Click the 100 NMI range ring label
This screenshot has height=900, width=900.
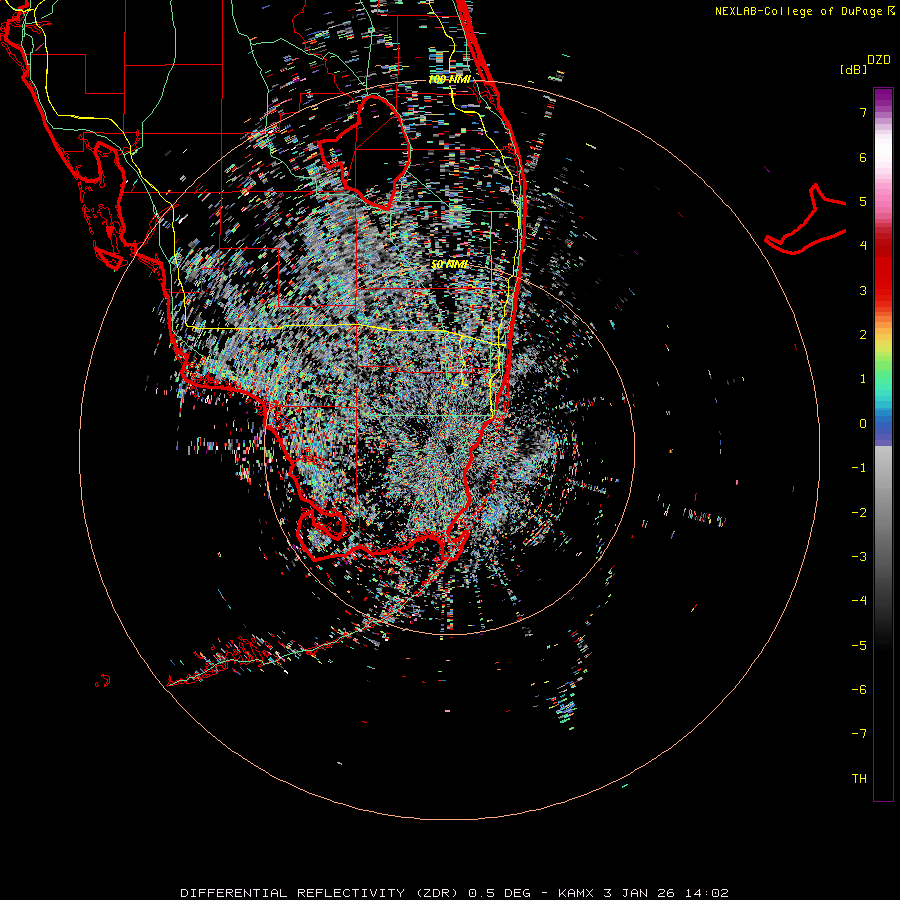(449, 79)
